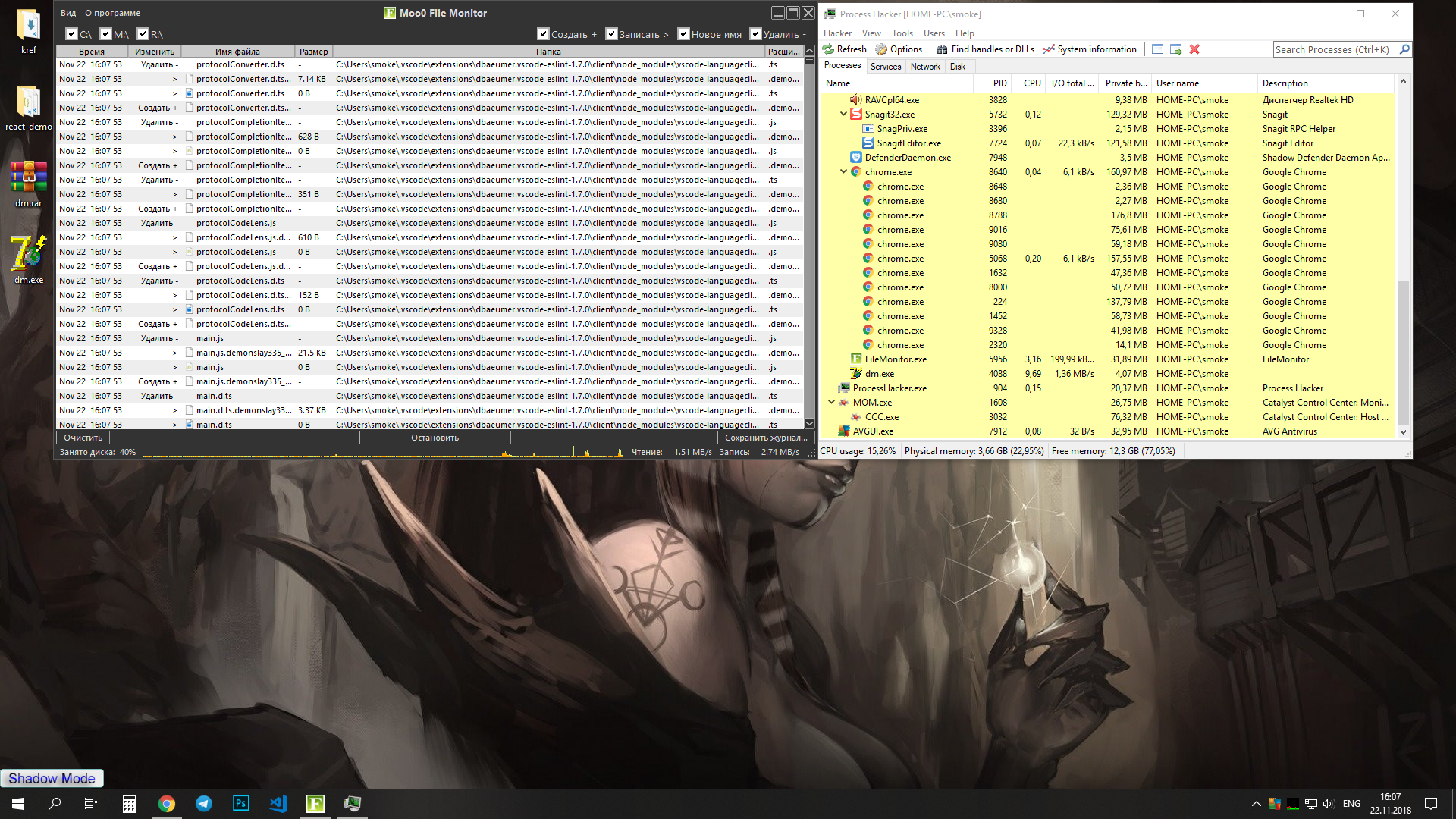Click the red X terminate icon
Viewport: 1456px width, 819px height.
coord(1194,49)
